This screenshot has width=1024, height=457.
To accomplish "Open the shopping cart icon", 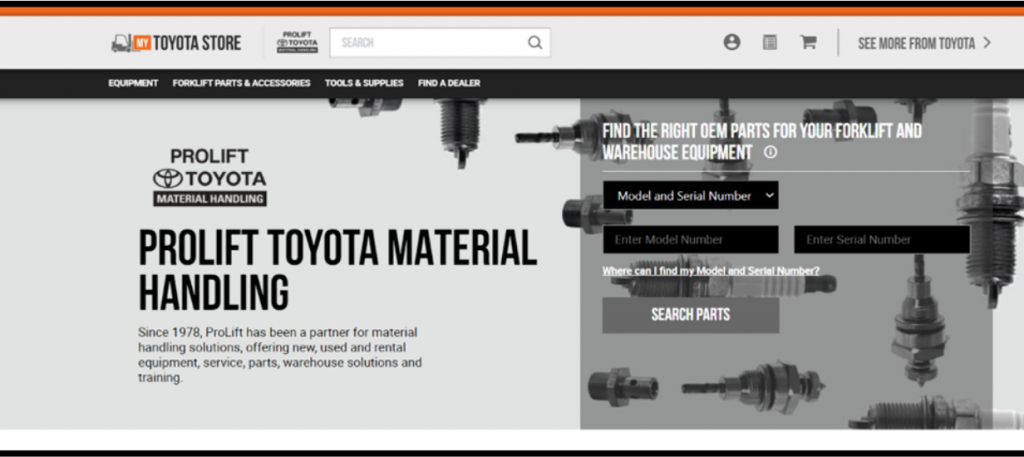I will (808, 42).
